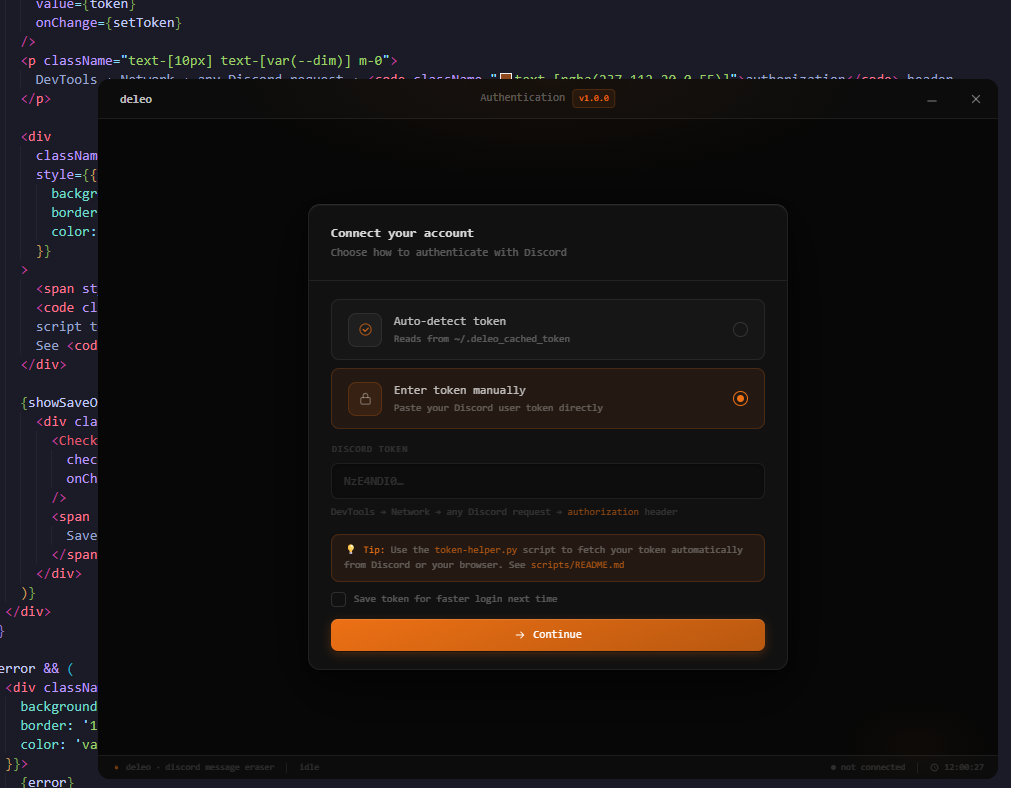Click the "error && (" line in the editor
This screenshot has height=788, width=1011.
[37, 669]
